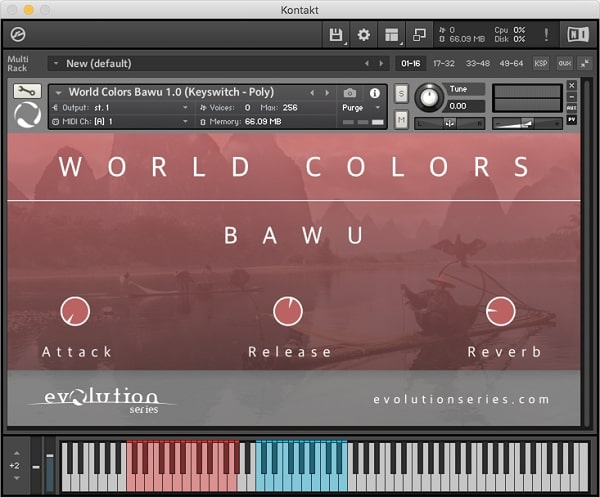Toggle the minimized view icon
The width and height of the screenshot is (600, 497).
point(418,35)
